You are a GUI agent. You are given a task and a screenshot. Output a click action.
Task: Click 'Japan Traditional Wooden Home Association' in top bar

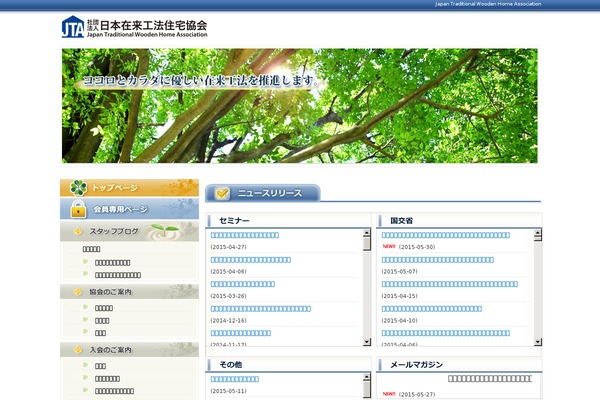488,4
